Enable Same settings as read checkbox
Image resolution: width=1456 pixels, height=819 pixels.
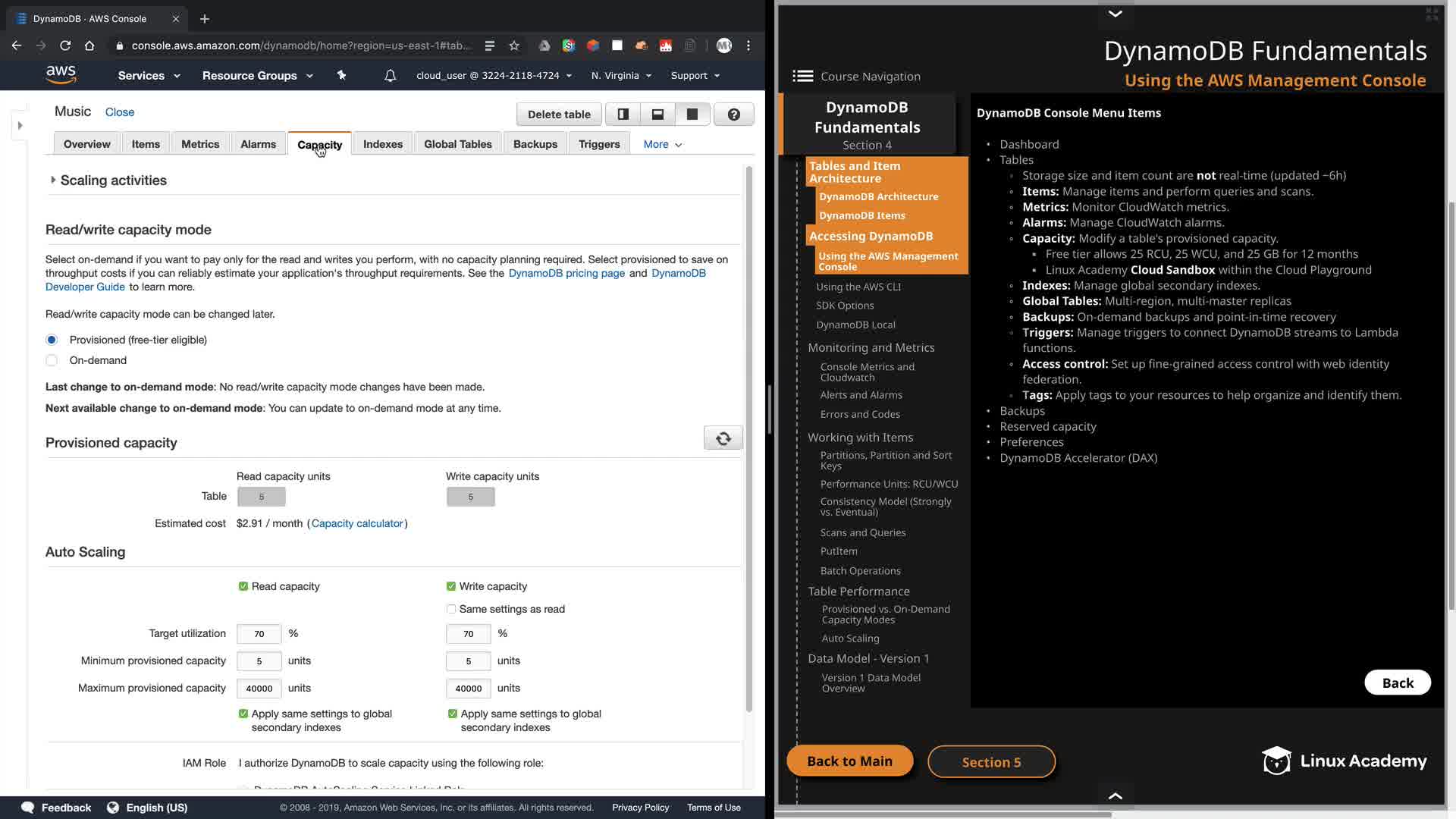pyautogui.click(x=451, y=609)
